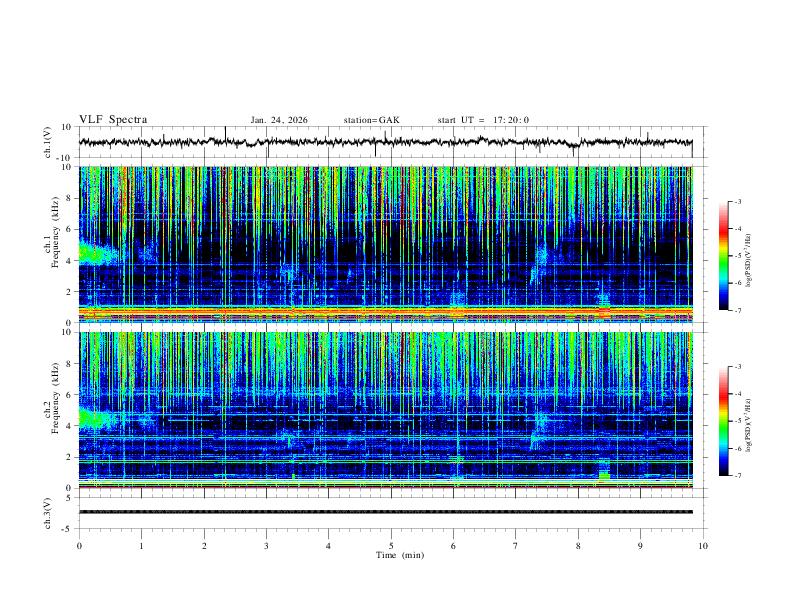
Task: Click the "VLF Spectra" plot title
Action: coord(113,120)
